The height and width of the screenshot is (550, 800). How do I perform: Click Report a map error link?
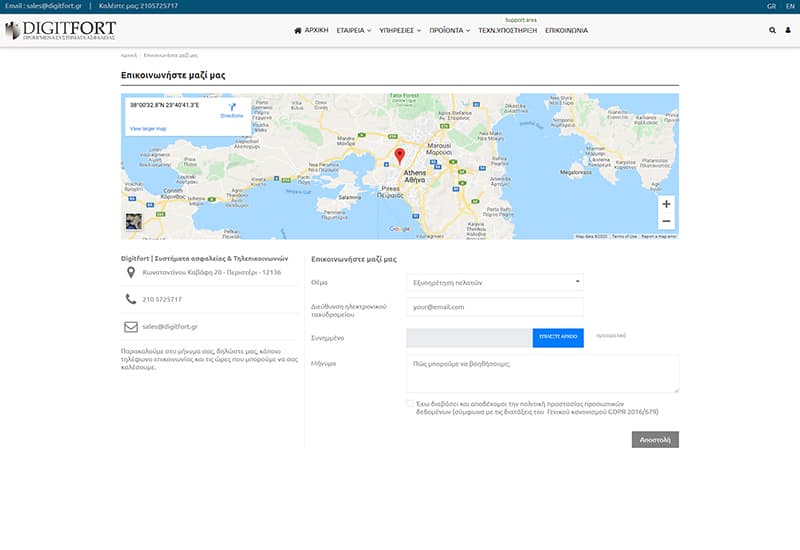659,237
